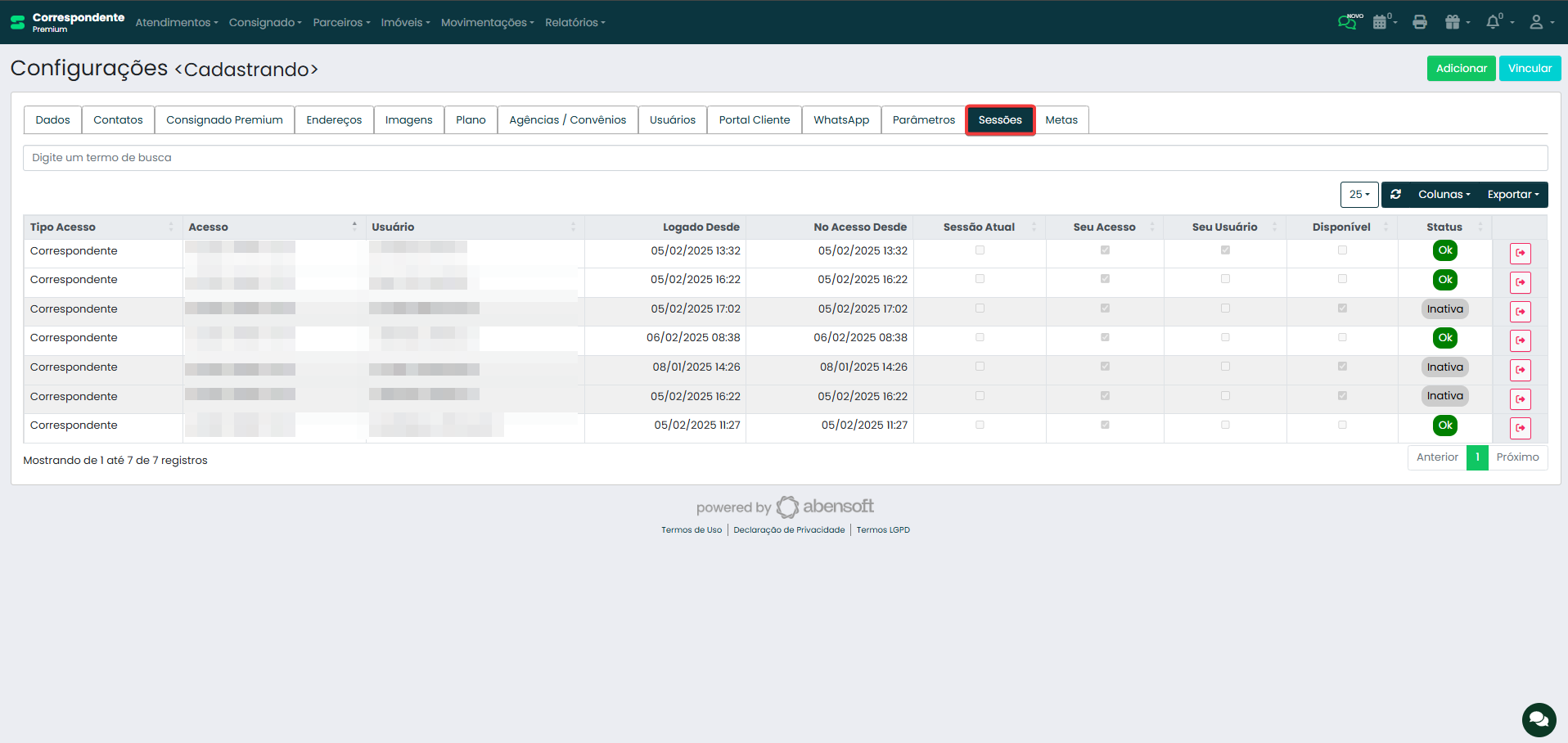Click the search field 'Digite um termo de busca'
1568x743 pixels.
pyautogui.click(x=785, y=158)
